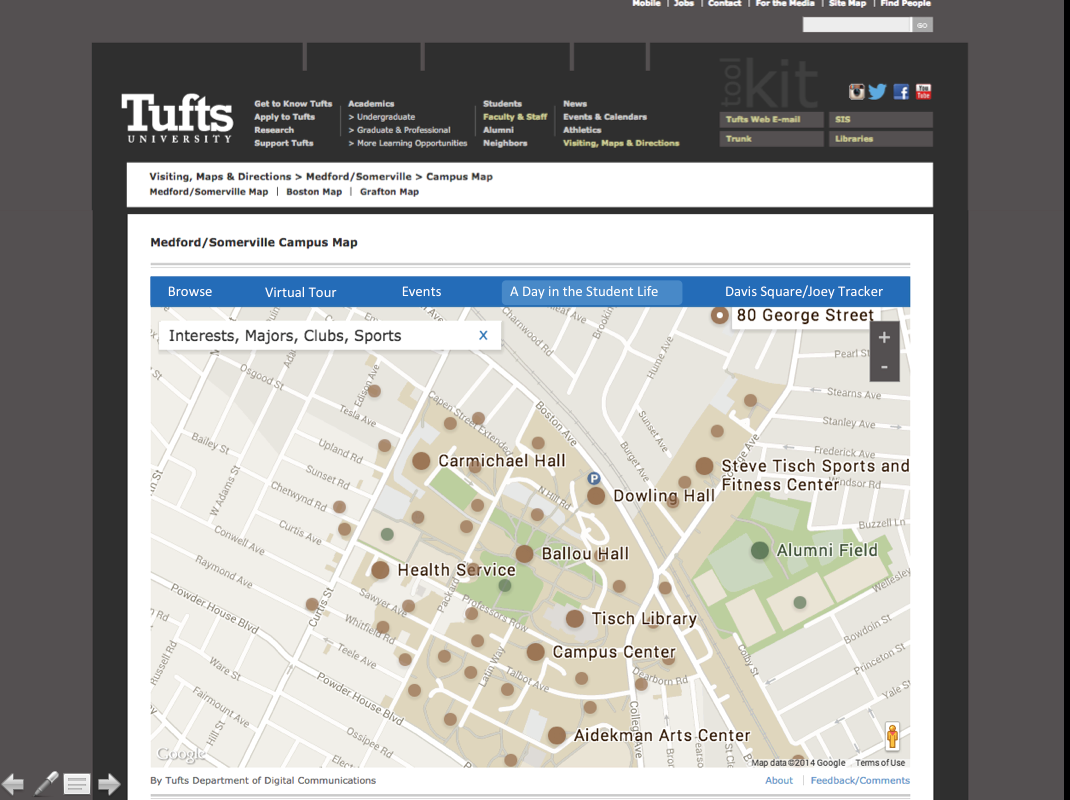
Task: Go to previous slide with left arrow
Action: tap(13, 783)
